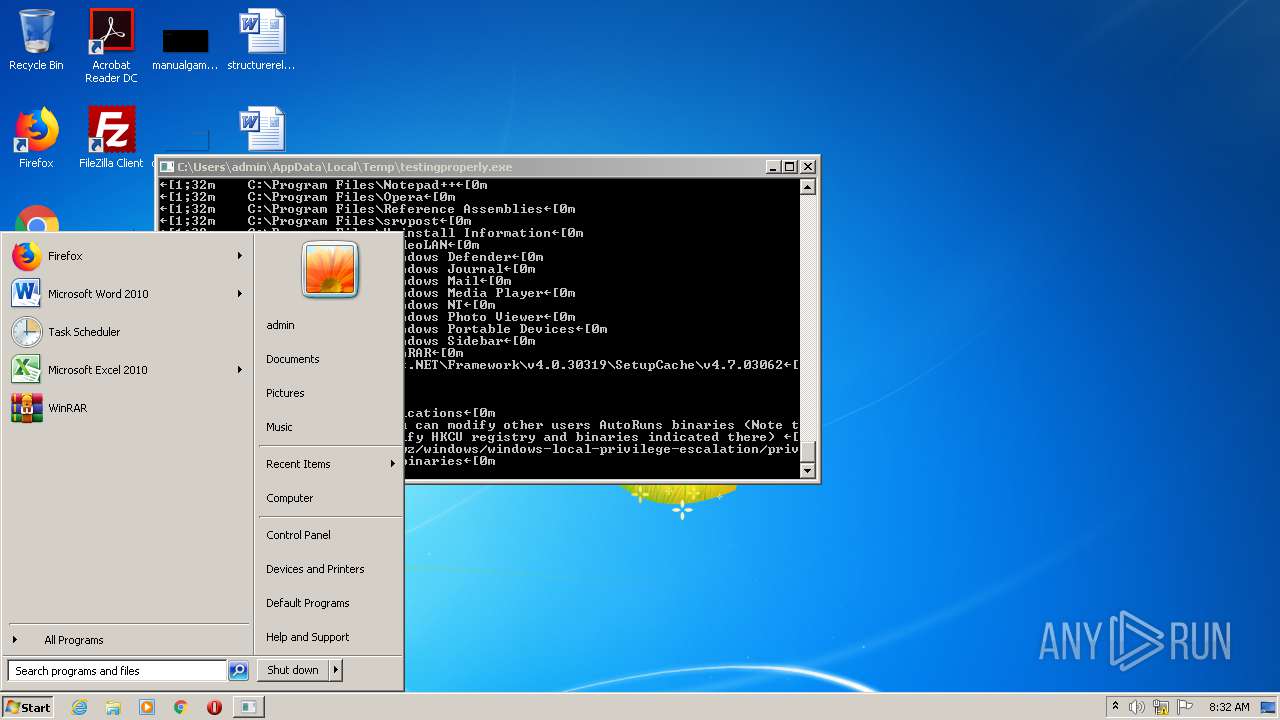Minimize the testingproperly.exe console window
This screenshot has height=720, width=1280.
(773, 167)
